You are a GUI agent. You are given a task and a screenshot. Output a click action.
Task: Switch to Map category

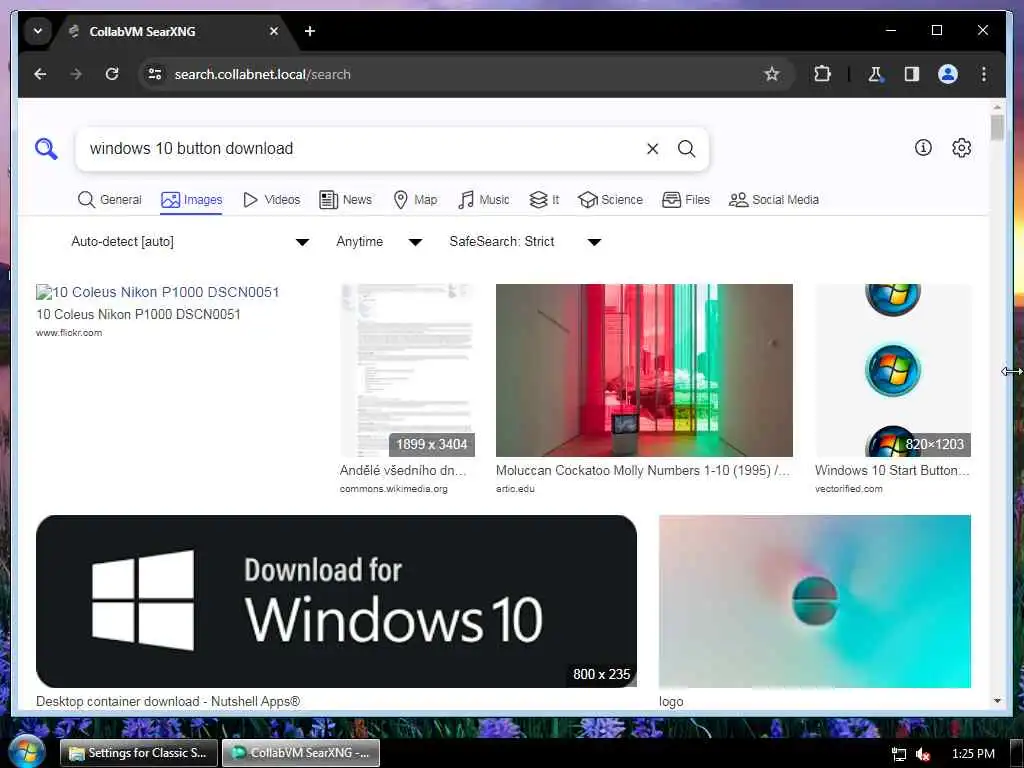coord(415,200)
